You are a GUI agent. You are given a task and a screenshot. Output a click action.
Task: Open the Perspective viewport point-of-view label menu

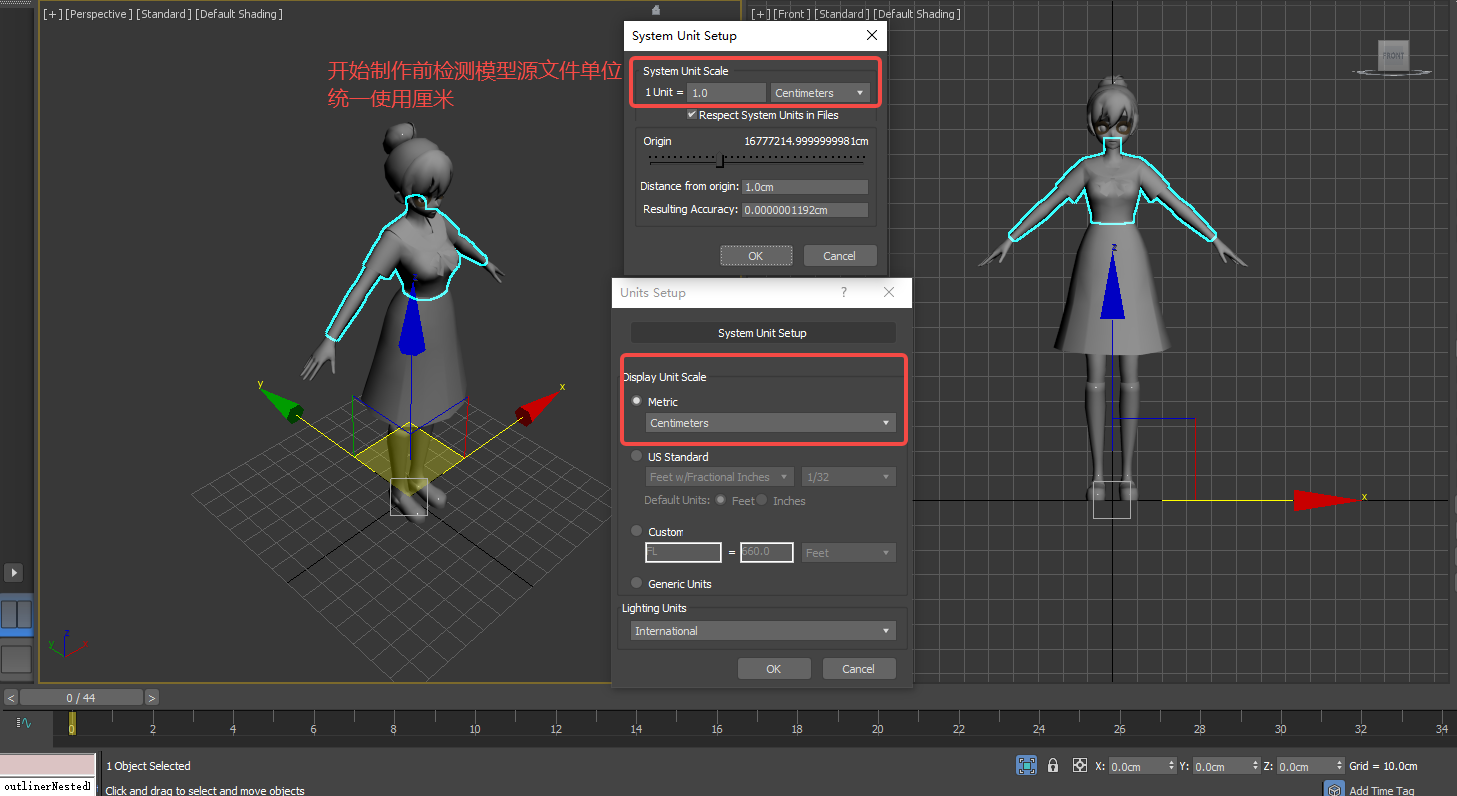click(99, 14)
